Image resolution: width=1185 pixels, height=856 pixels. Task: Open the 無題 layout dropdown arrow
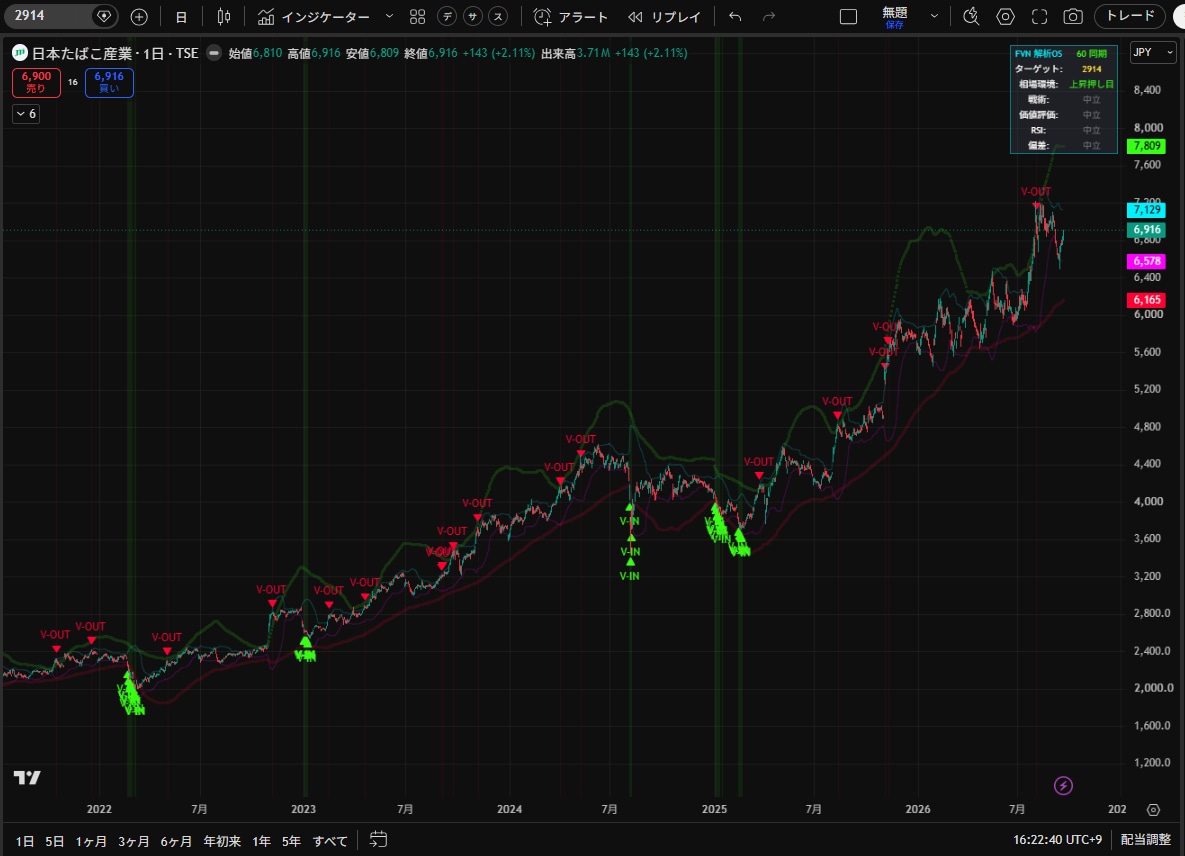tap(934, 17)
